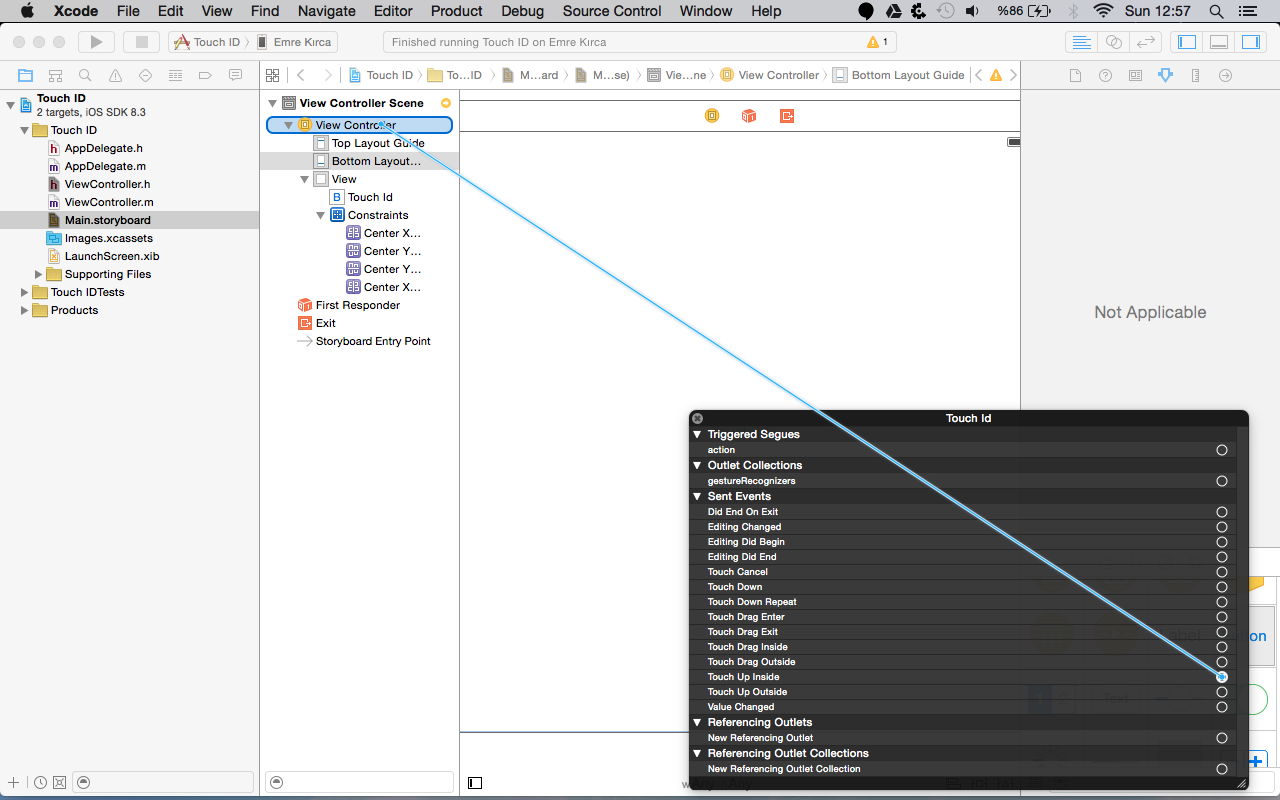Show the Identity inspector
The image size is (1280, 800).
pos(1135,75)
